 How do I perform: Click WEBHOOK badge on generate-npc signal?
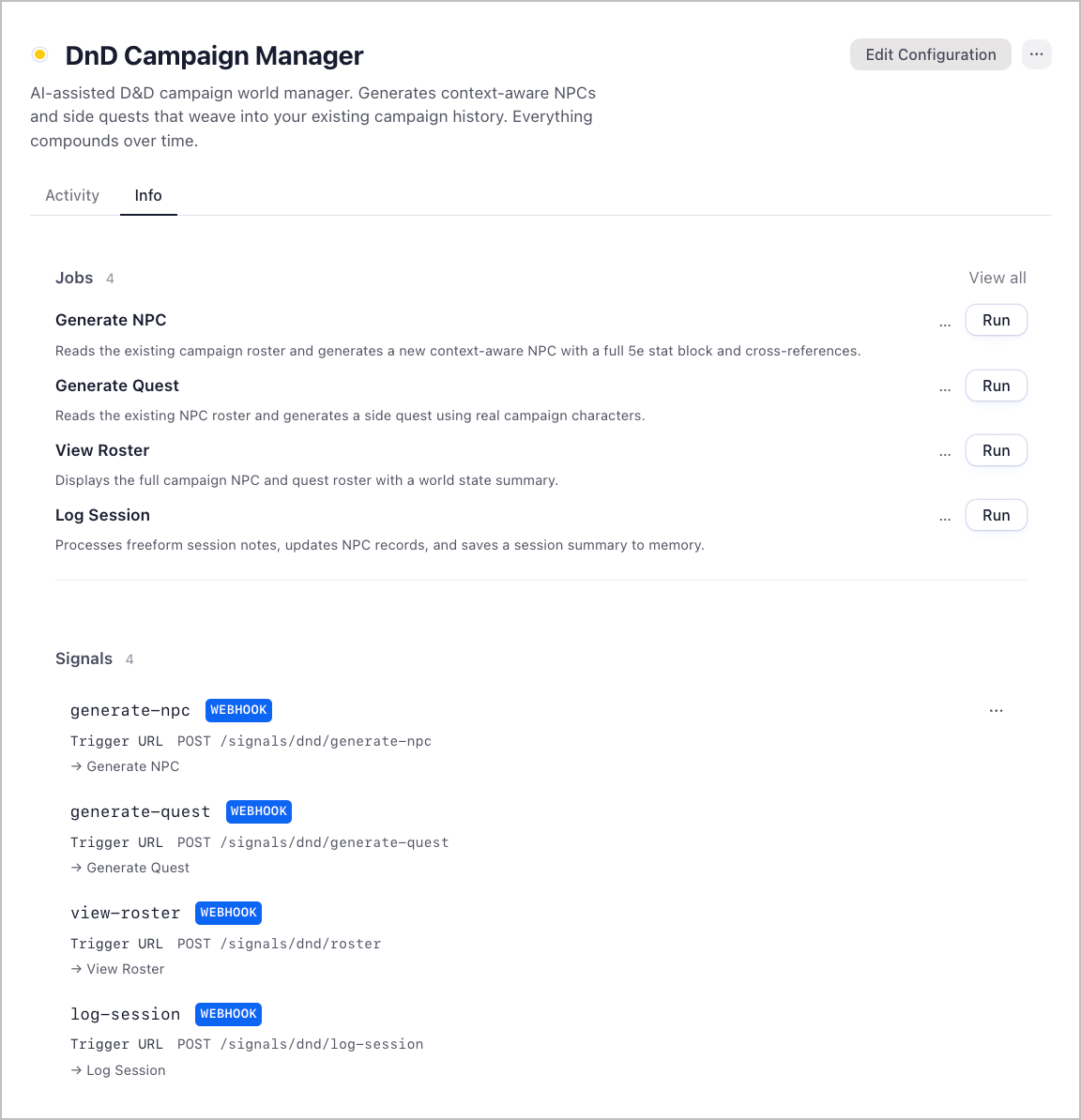[x=238, y=710]
